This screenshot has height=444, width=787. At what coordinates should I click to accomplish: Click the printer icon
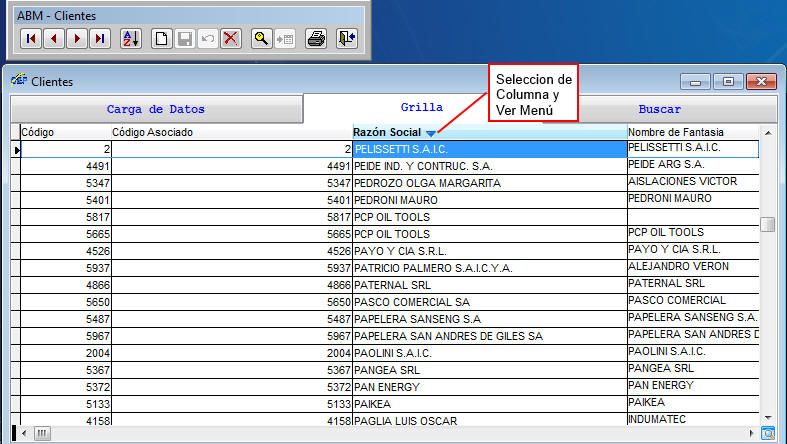tap(316, 39)
